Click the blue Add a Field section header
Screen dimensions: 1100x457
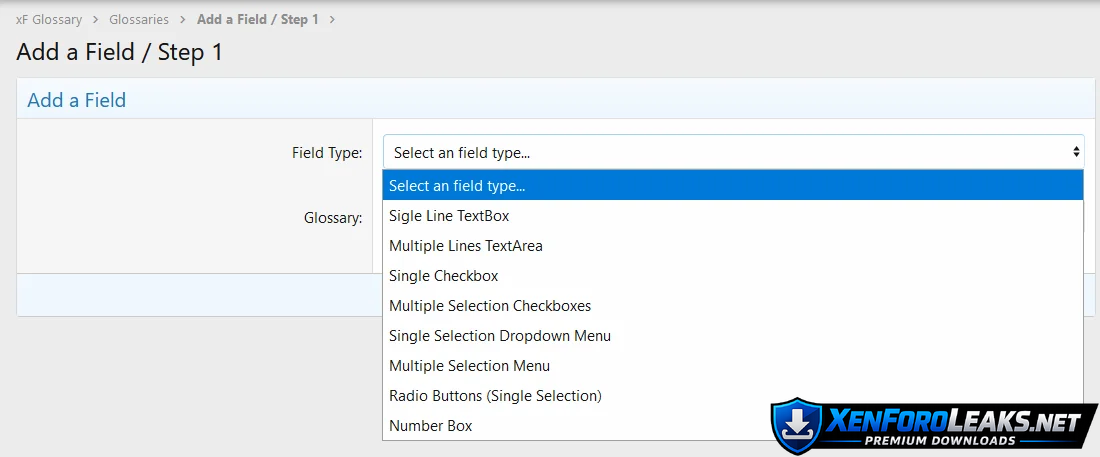point(76,100)
